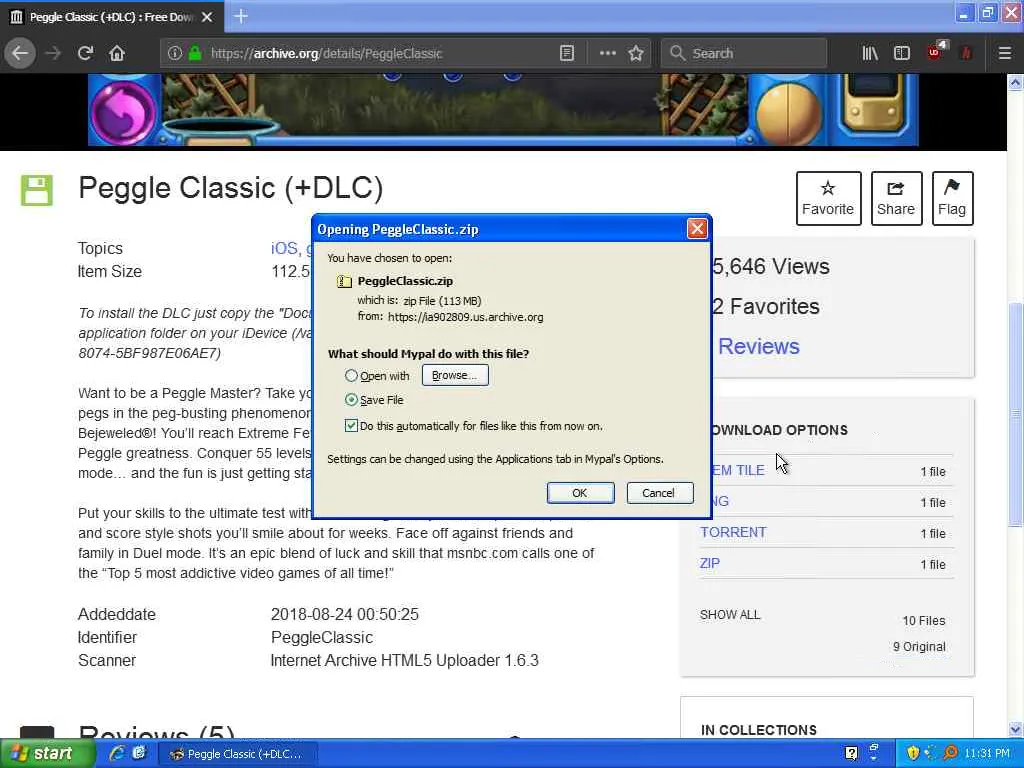Click the Browse... button in dialog

pyautogui.click(x=455, y=376)
